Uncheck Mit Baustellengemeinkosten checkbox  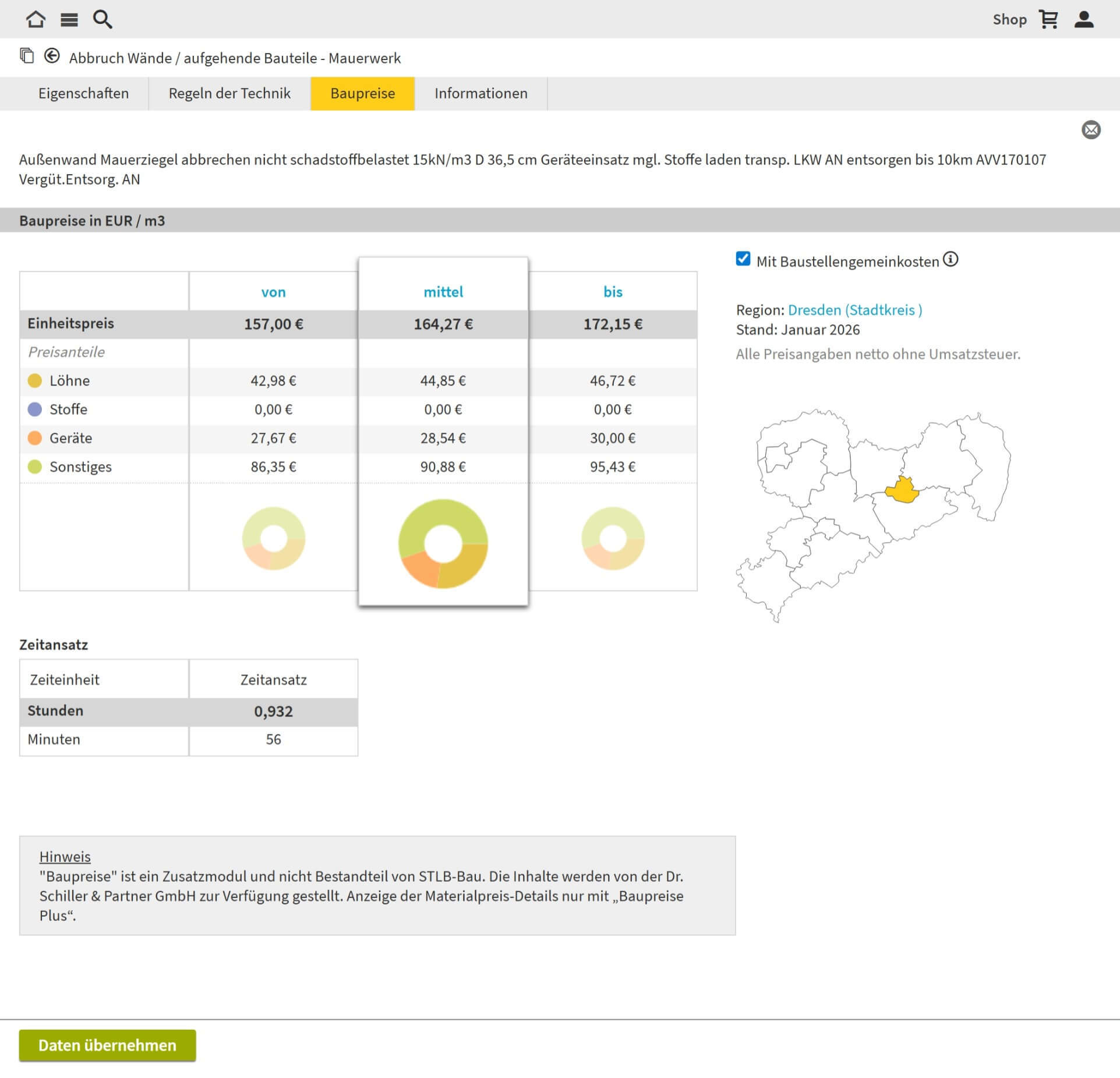(743, 259)
